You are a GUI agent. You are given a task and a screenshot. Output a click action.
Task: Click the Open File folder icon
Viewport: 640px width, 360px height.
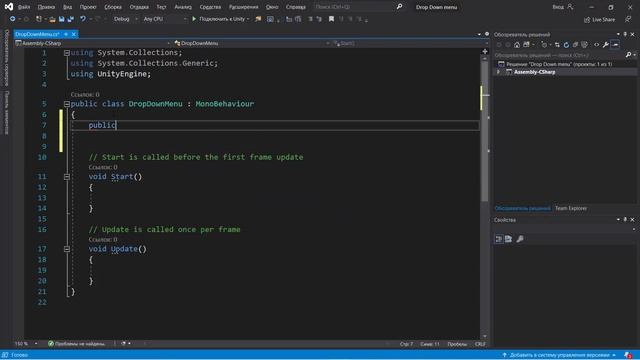[52, 19]
